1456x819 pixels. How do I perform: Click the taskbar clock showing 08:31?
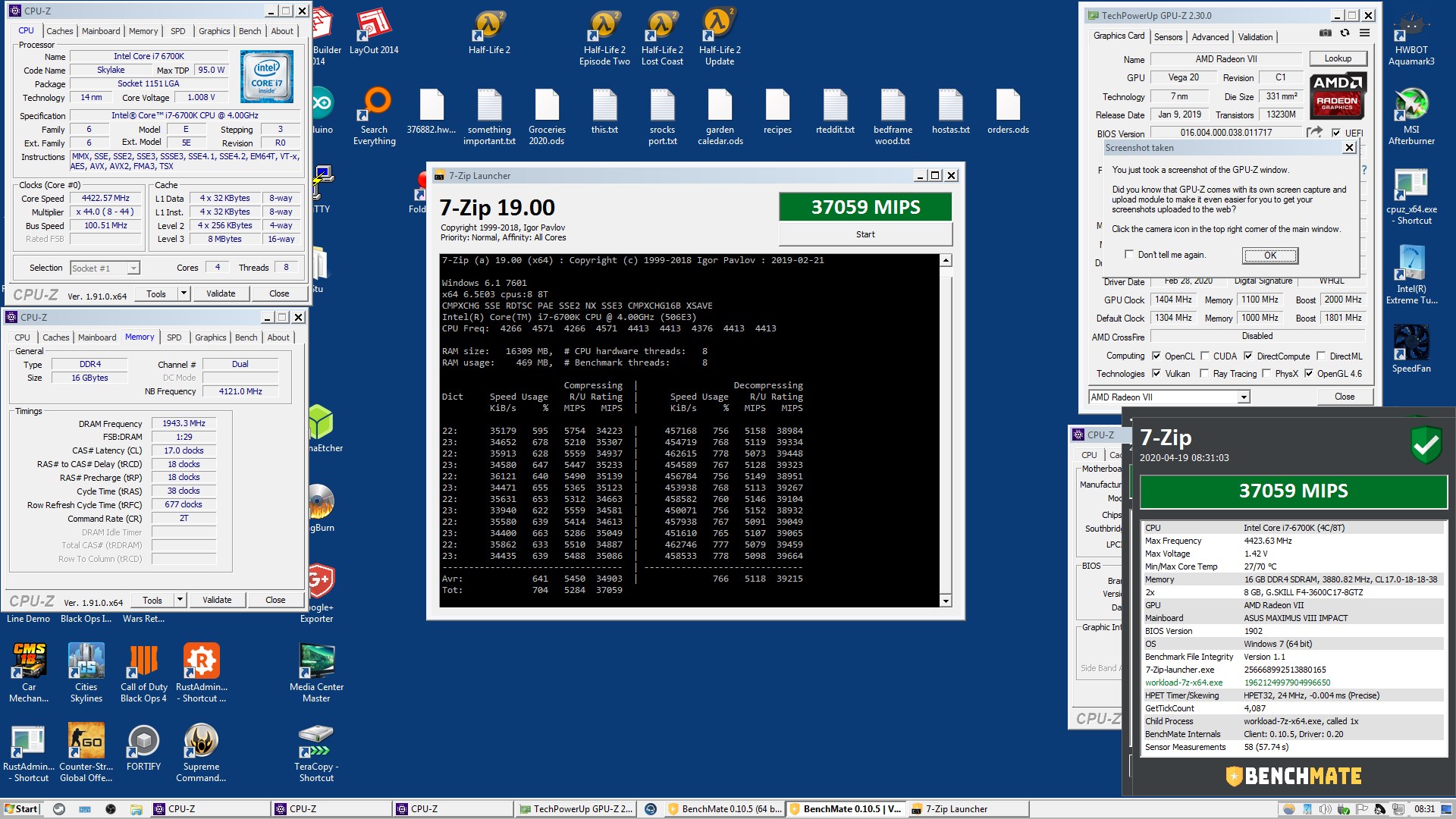point(1424,809)
